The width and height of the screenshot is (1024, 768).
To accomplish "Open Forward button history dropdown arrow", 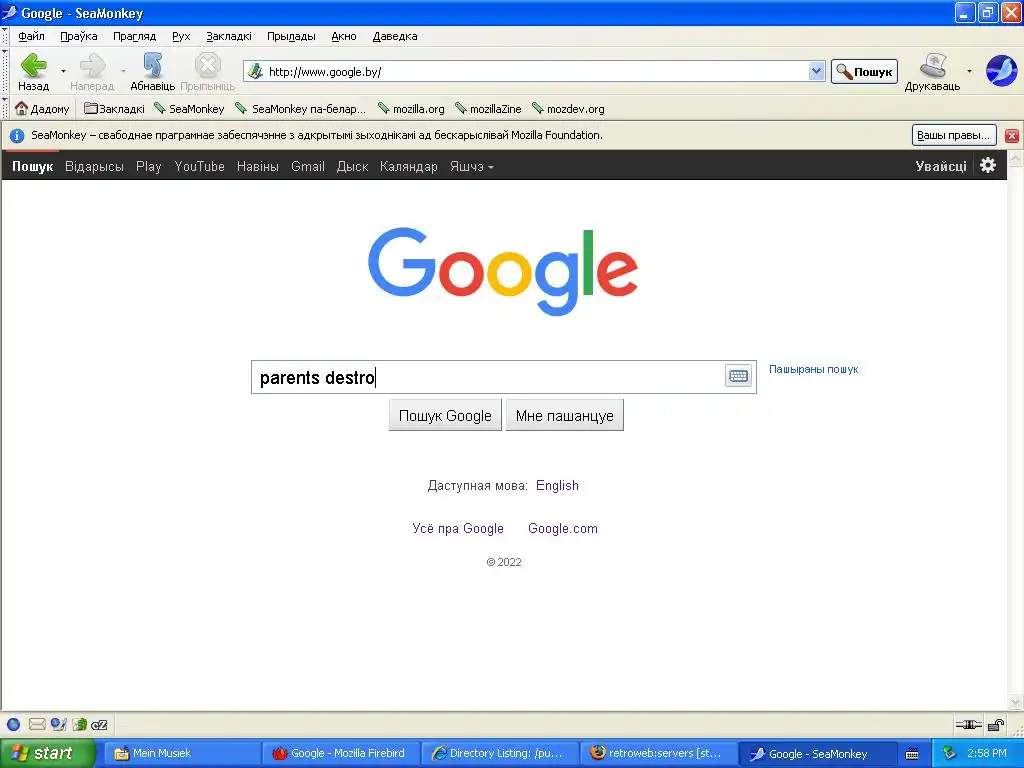I will (123, 71).
